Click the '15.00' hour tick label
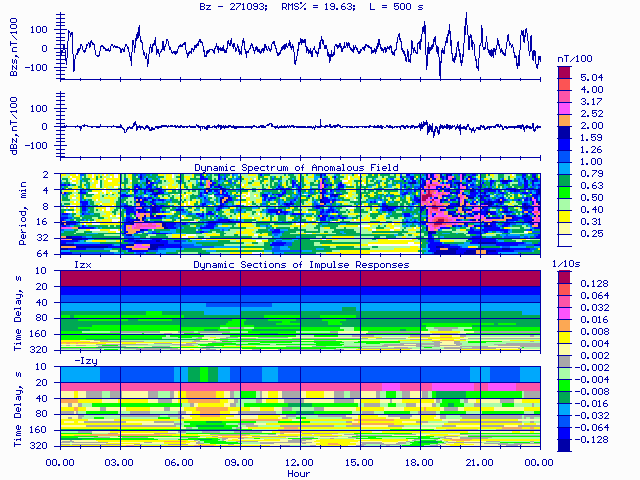Screen dimensions: 640x480 tap(359, 462)
